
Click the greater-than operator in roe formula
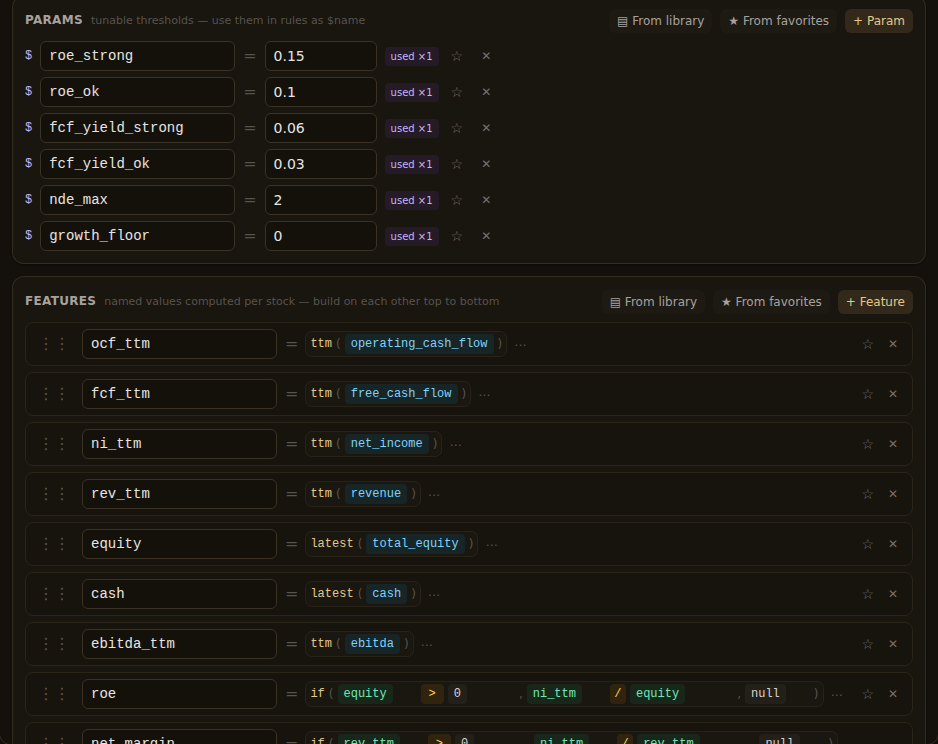pyautogui.click(x=432, y=693)
